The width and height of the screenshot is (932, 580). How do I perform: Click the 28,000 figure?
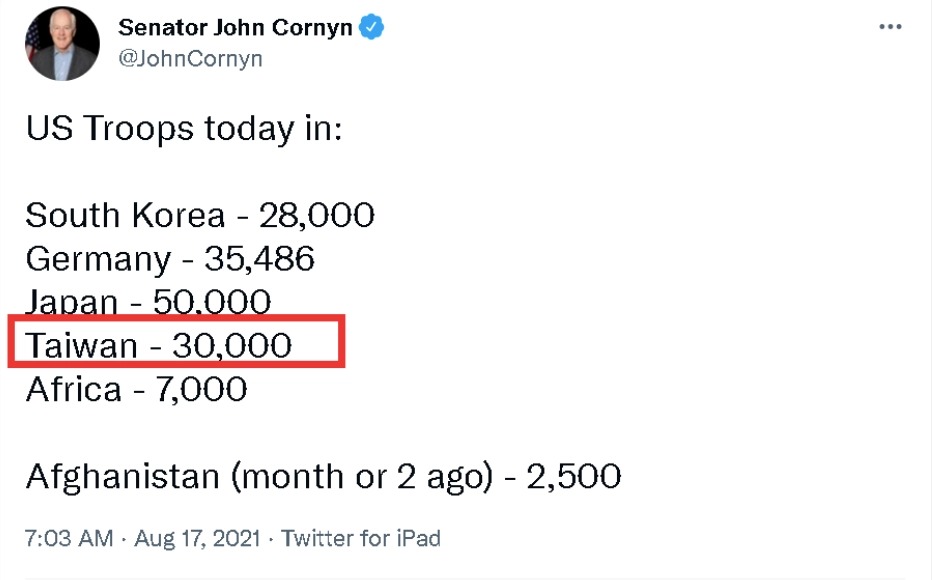317,215
